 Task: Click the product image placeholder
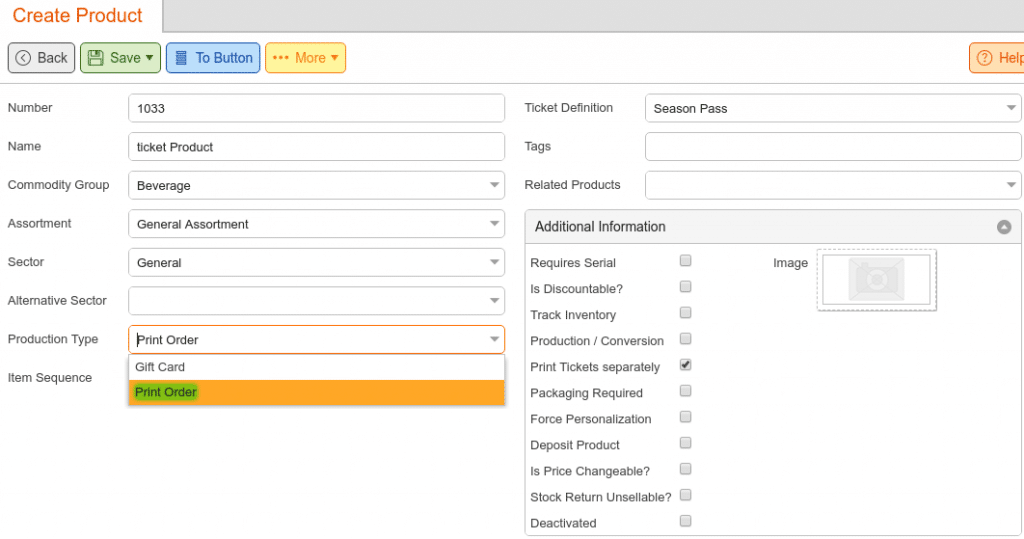pyautogui.click(x=876, y=280)
